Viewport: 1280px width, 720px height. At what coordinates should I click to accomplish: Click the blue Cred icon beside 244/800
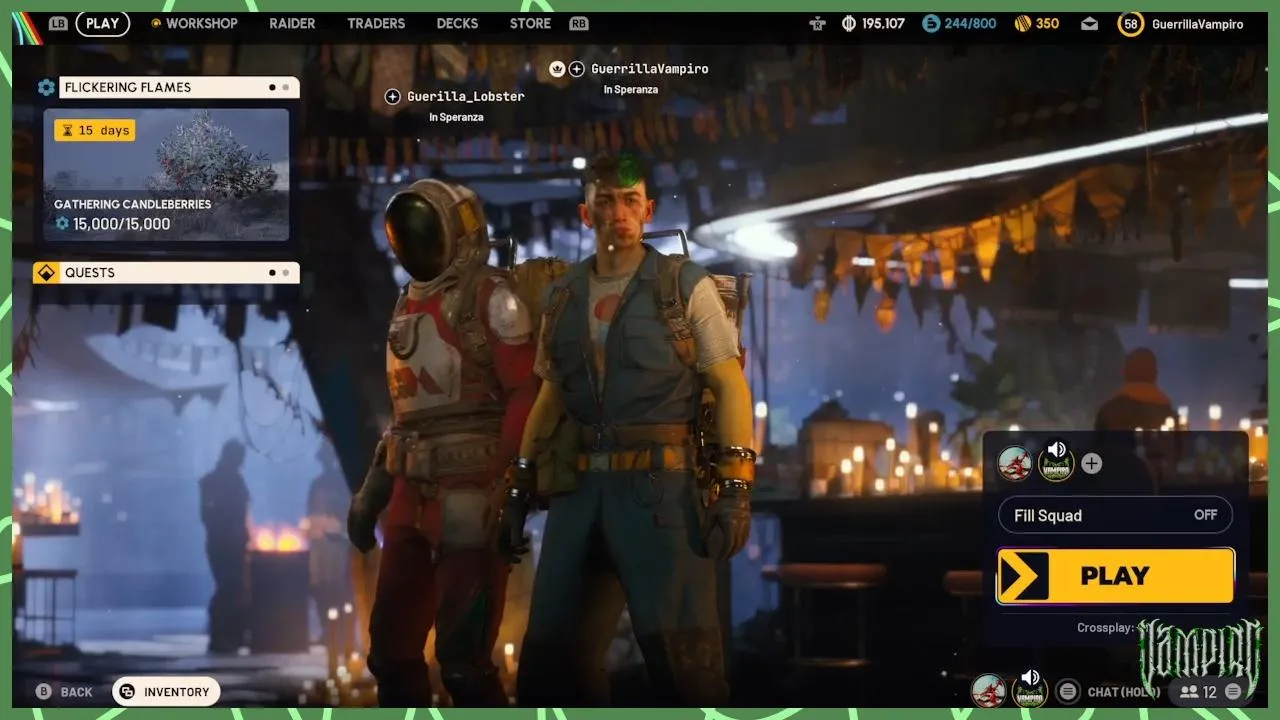click(x=931, y=23)
